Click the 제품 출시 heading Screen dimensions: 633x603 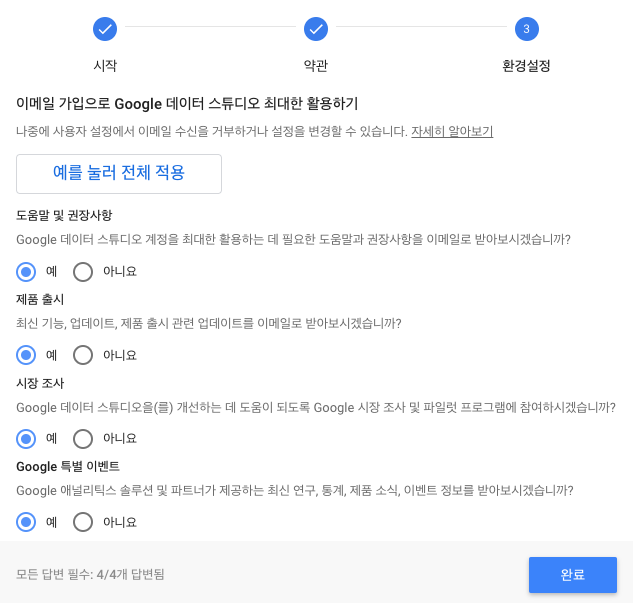click(40, 299)
